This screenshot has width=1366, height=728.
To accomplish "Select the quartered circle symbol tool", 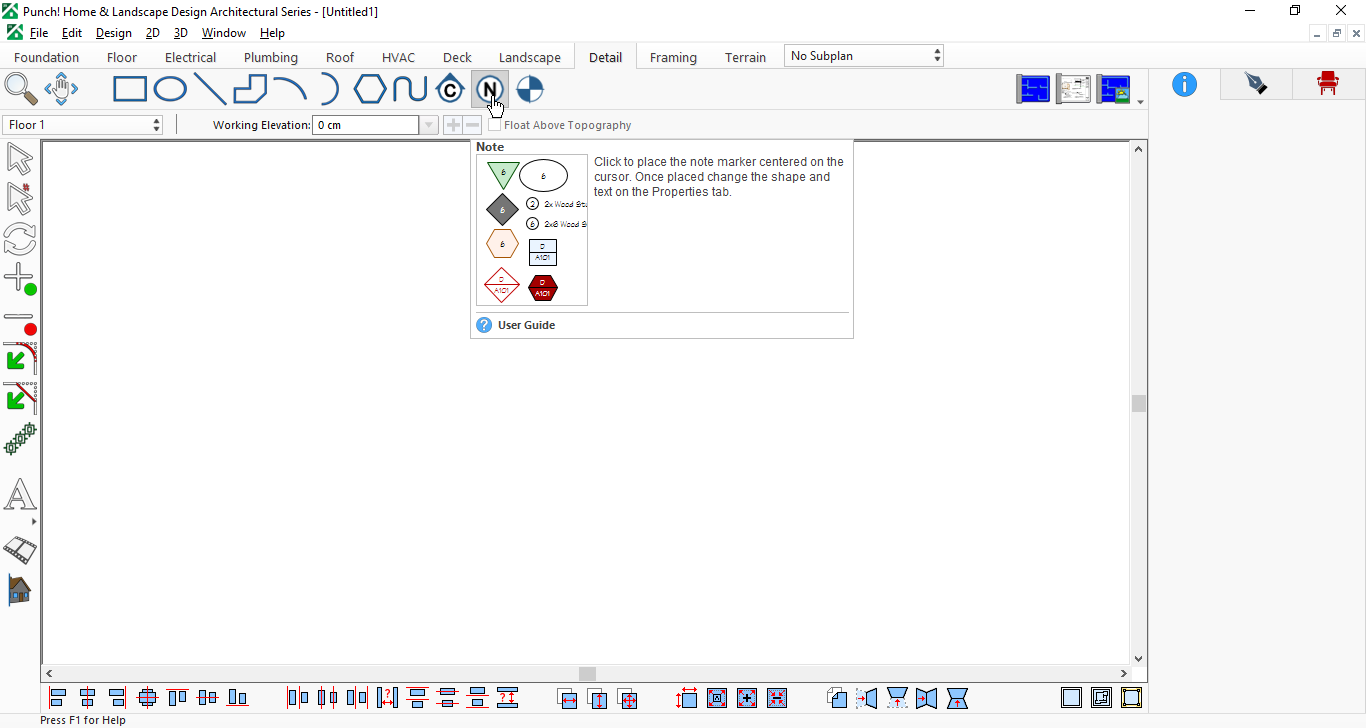I will click(529, 90).
